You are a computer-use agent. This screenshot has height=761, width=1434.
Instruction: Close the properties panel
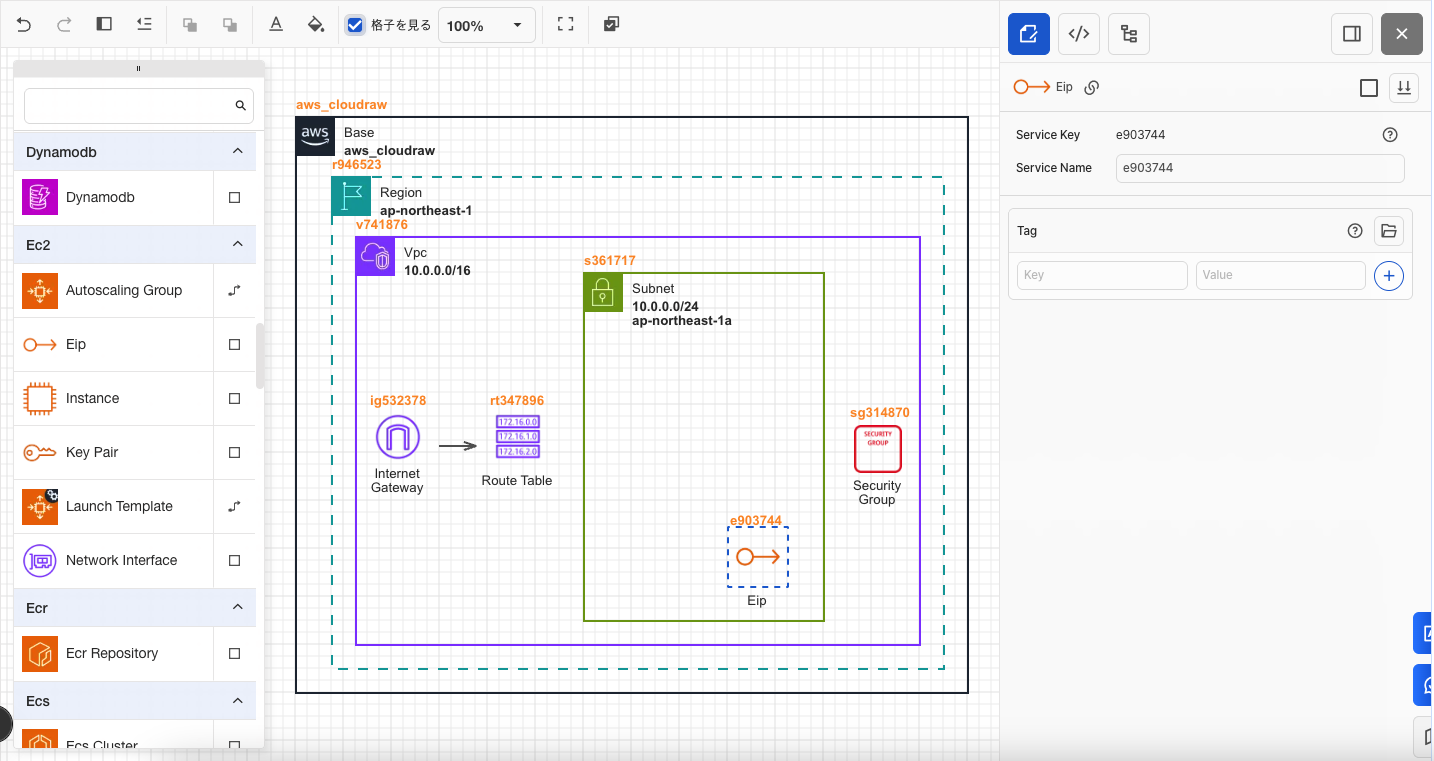coord(1402,34)
